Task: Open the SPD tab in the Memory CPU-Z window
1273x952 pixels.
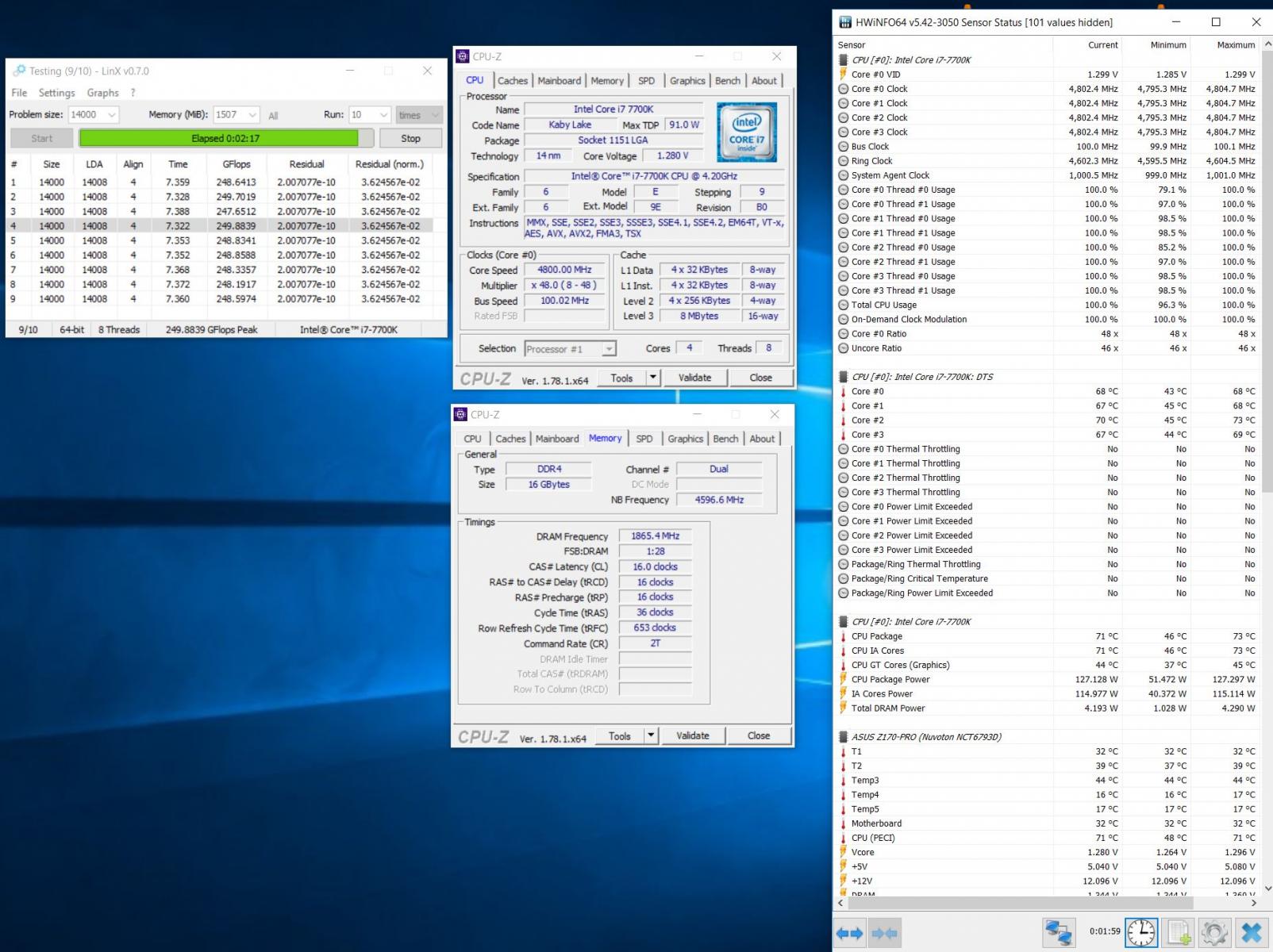Action: coord(644,439)
